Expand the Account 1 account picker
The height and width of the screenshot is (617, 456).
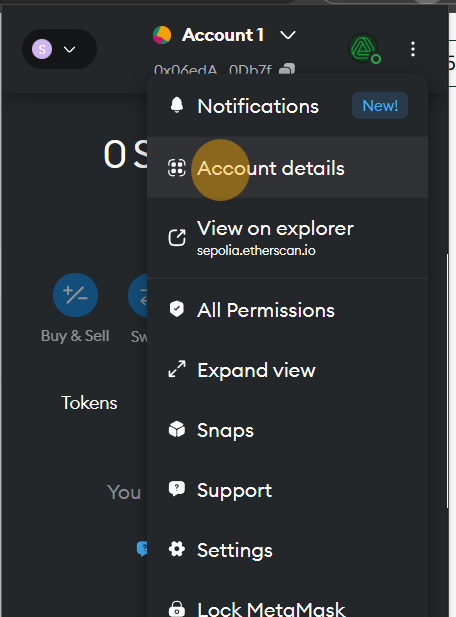pos(224,35)
